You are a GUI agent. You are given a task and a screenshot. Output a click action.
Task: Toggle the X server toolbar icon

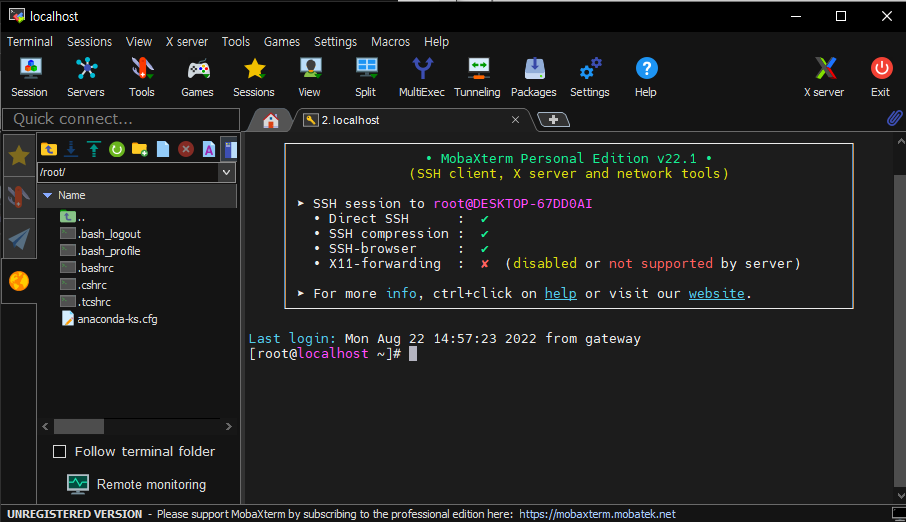point(825,77)
